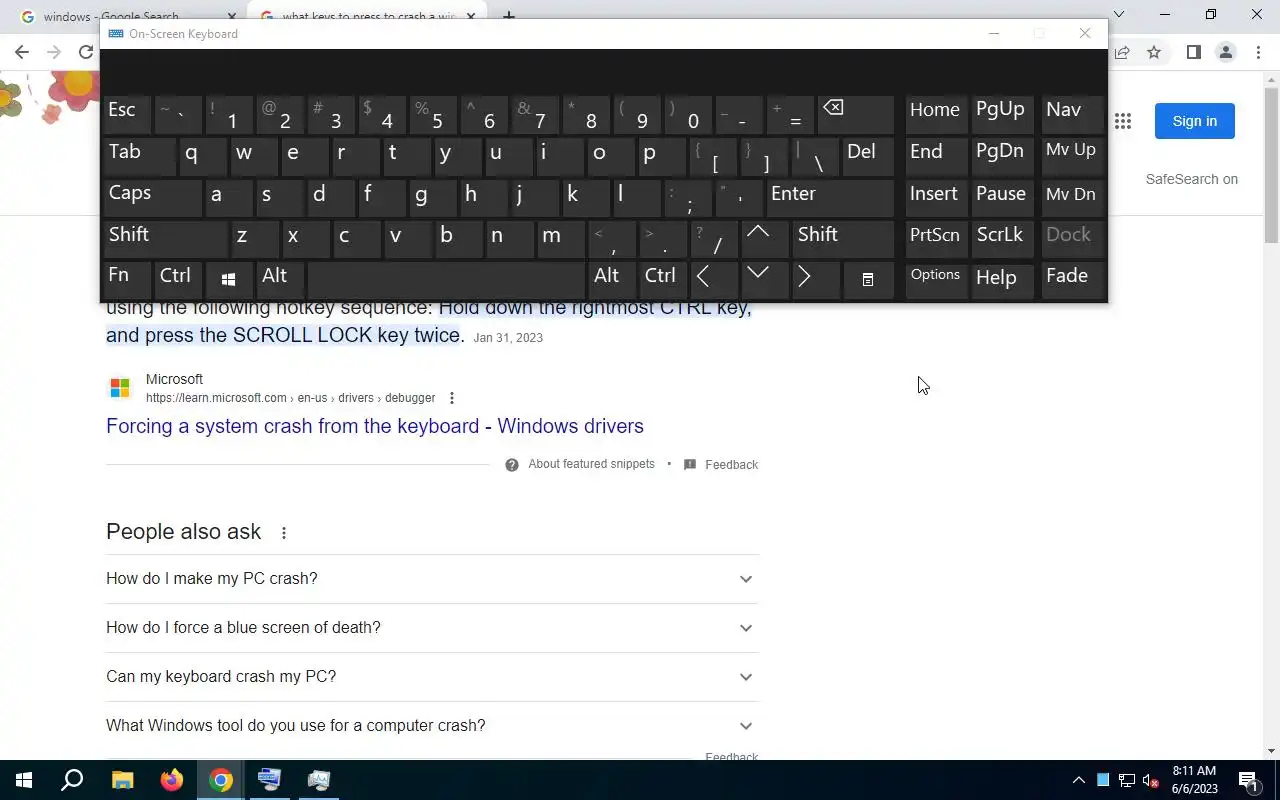Open Chrome three-dot menu

(x=1259, y=52)
